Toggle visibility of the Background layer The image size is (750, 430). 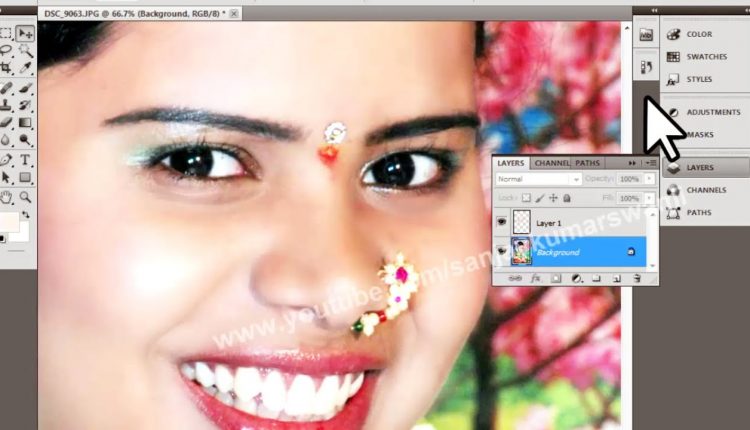[x=502, y=252]
